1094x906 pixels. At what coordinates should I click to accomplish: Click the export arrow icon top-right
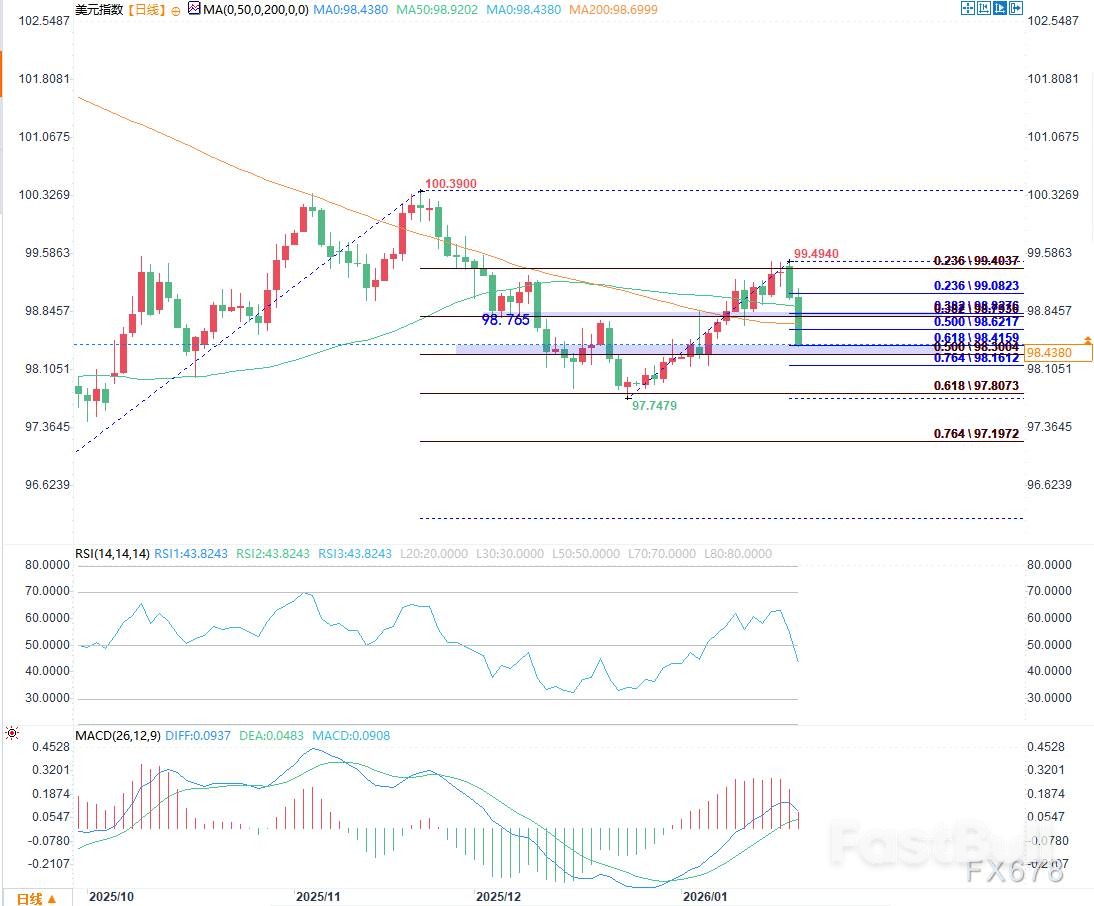pos(1017,8)
